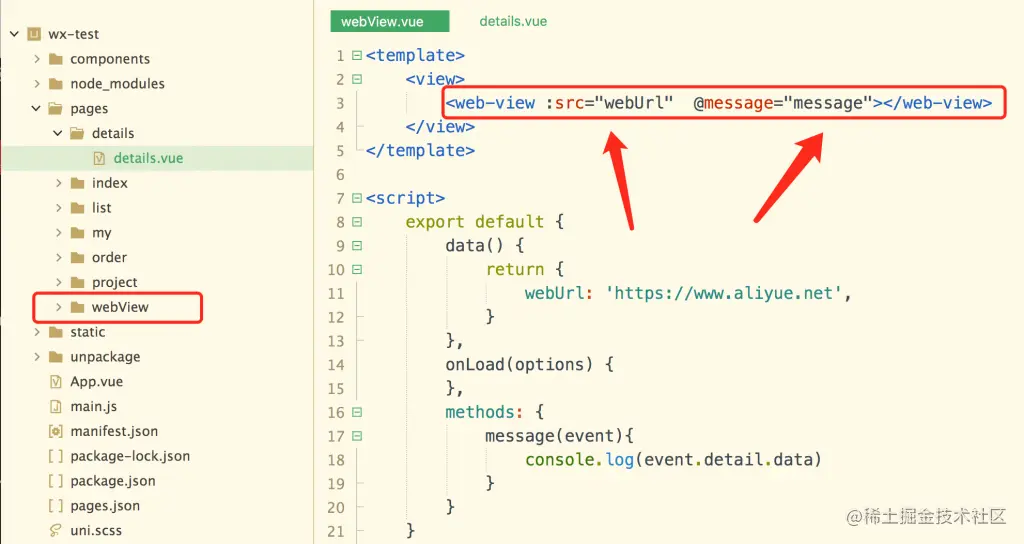Open main.js from the project tree
The image size is (1024, 544).
(93, 406)
